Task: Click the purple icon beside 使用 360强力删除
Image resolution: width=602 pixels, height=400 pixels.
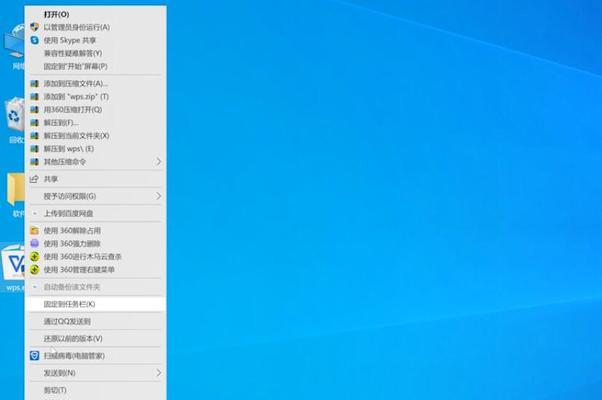Action: [x=35, y=243]
